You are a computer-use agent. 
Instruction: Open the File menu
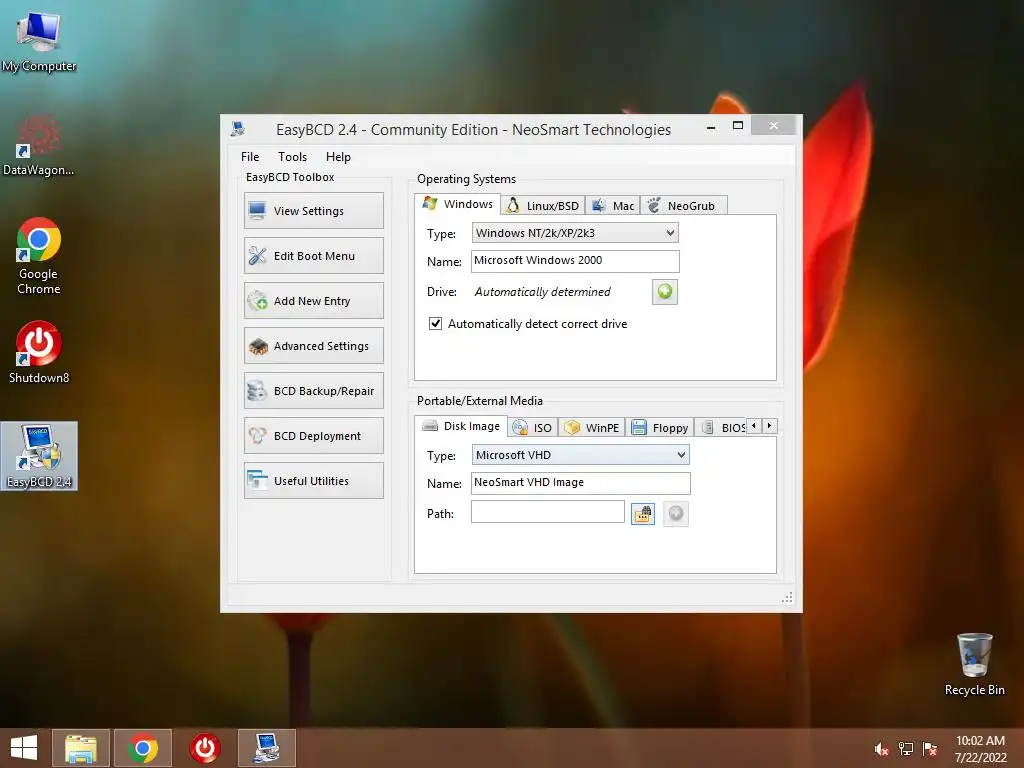[250, 157]
